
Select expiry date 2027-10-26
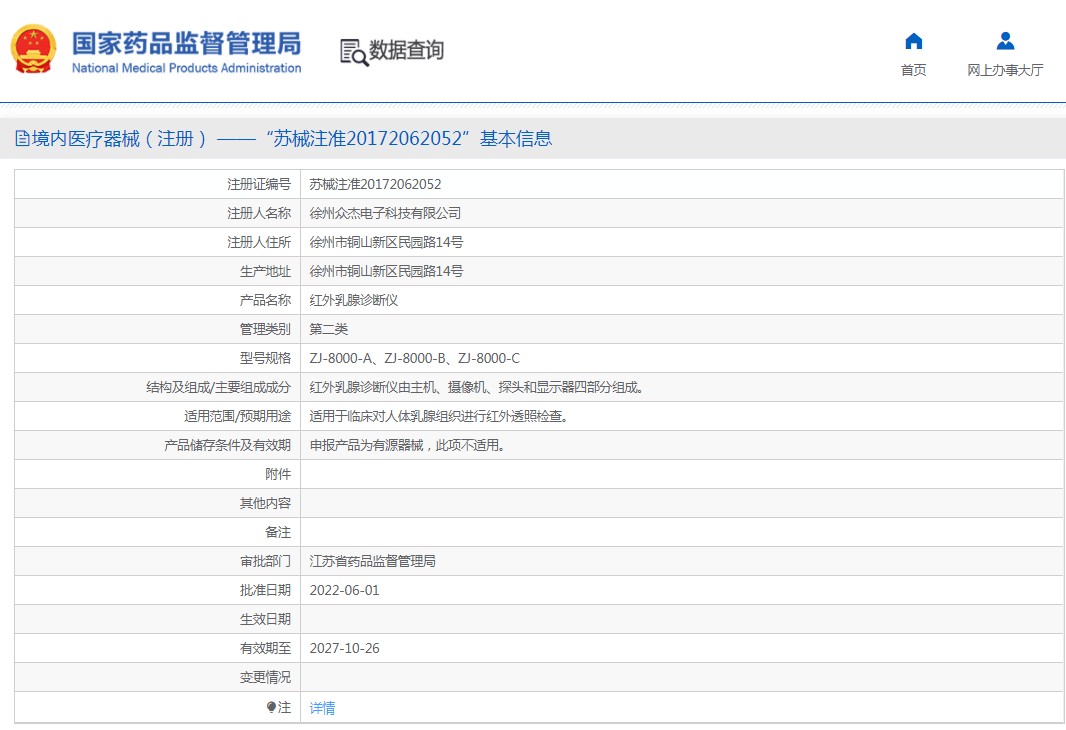[x=344, y=648]
